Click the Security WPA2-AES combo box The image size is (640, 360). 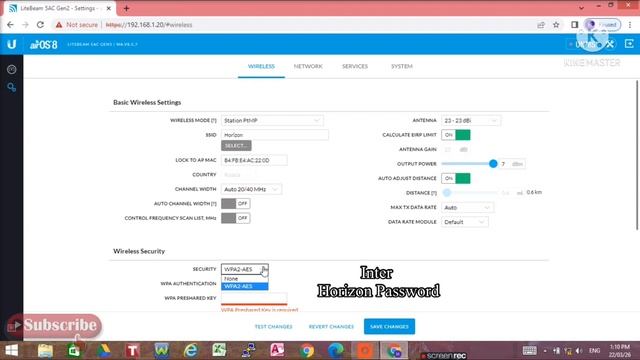[x=245, y=269]
